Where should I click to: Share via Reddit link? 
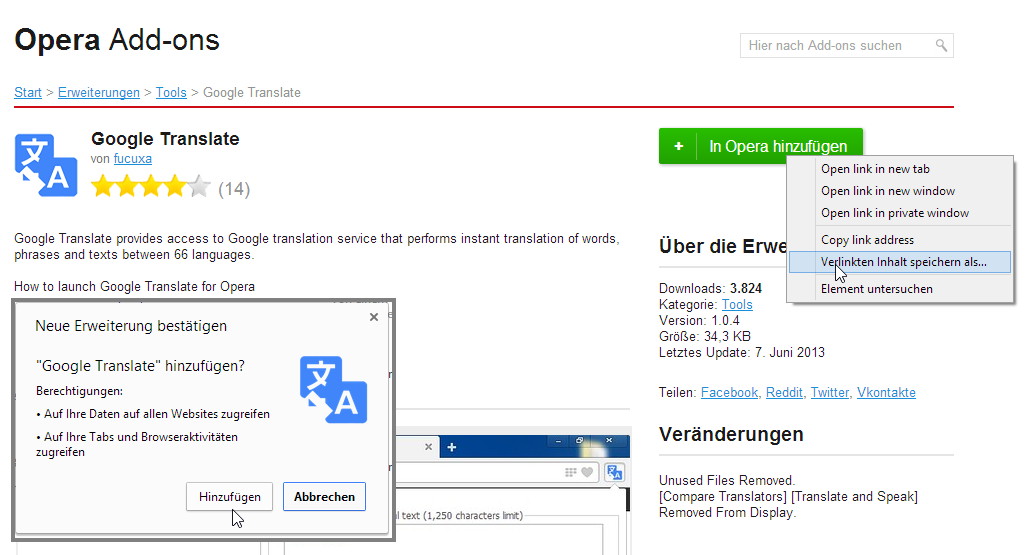tap(785, 392)
